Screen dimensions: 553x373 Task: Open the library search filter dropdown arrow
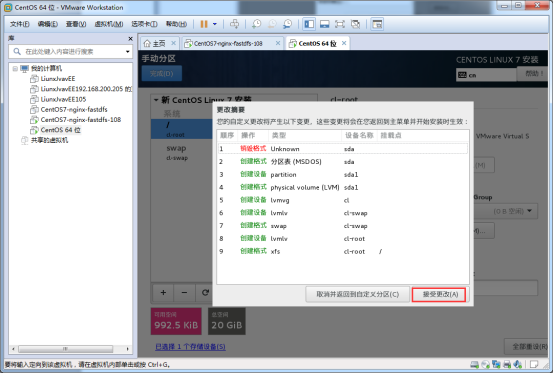128,52
